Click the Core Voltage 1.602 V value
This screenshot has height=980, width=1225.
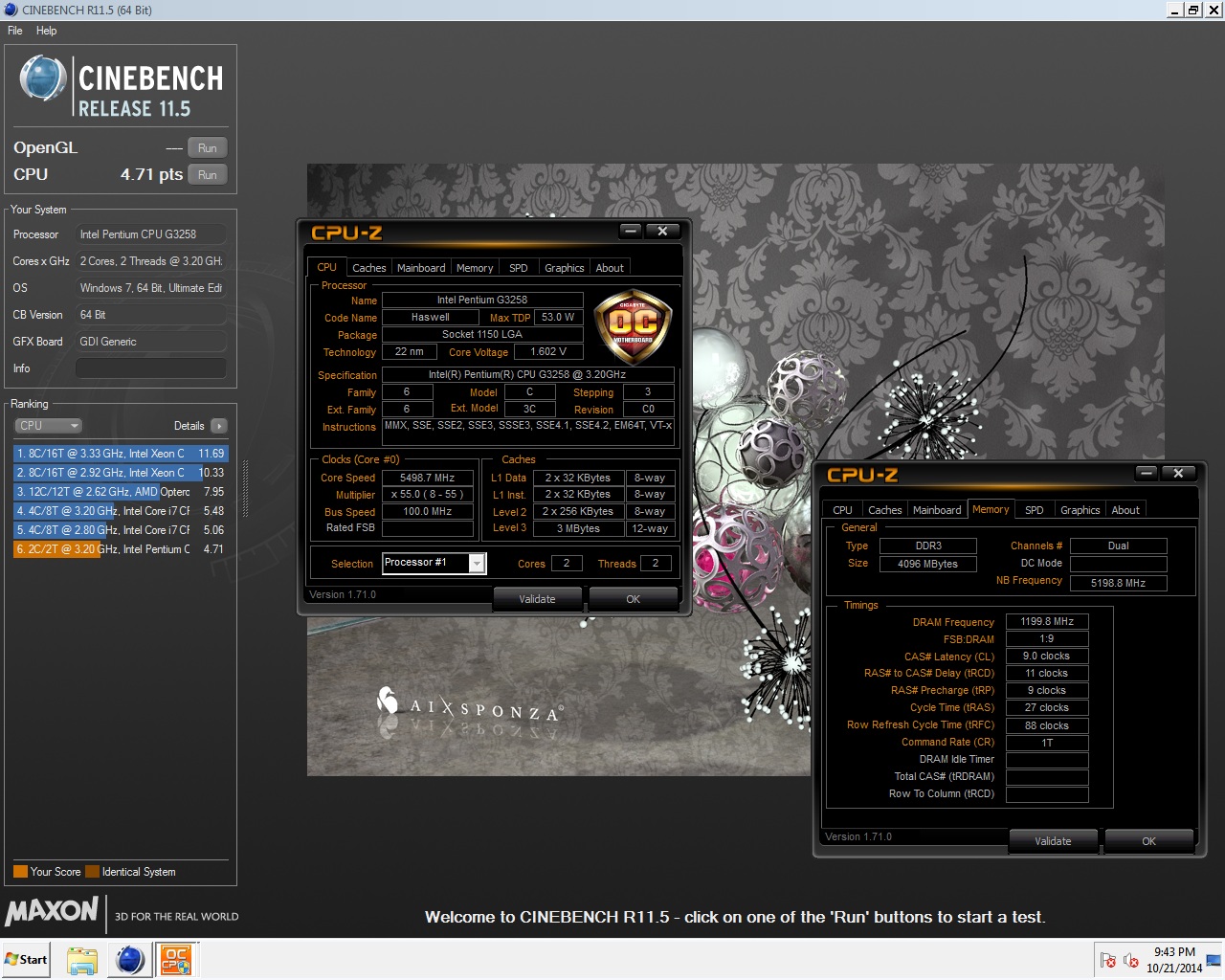point(548,352)
